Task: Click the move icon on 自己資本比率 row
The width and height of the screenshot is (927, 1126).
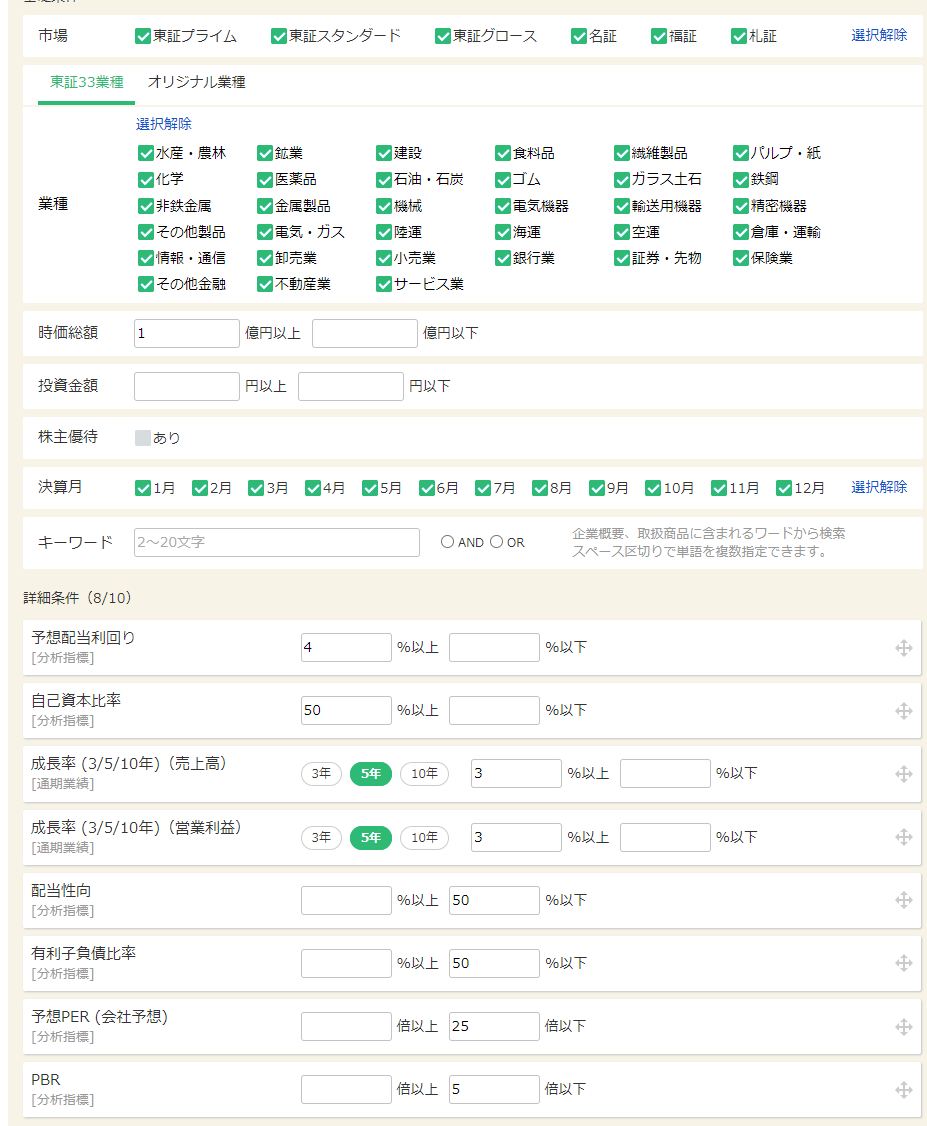Action: pos(903,711)
